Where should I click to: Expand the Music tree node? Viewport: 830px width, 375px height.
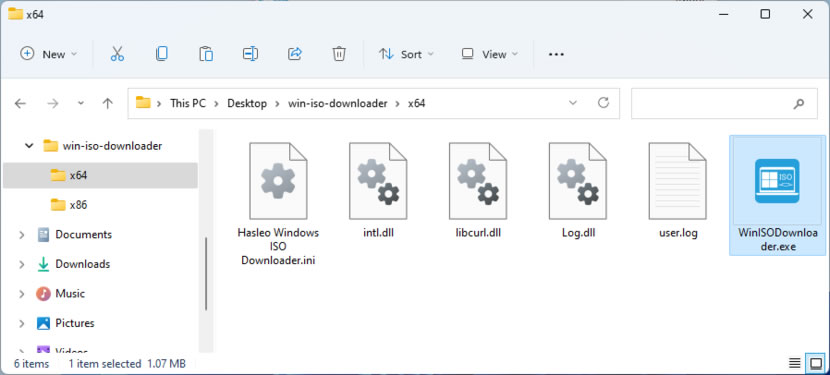coord(22,294)
